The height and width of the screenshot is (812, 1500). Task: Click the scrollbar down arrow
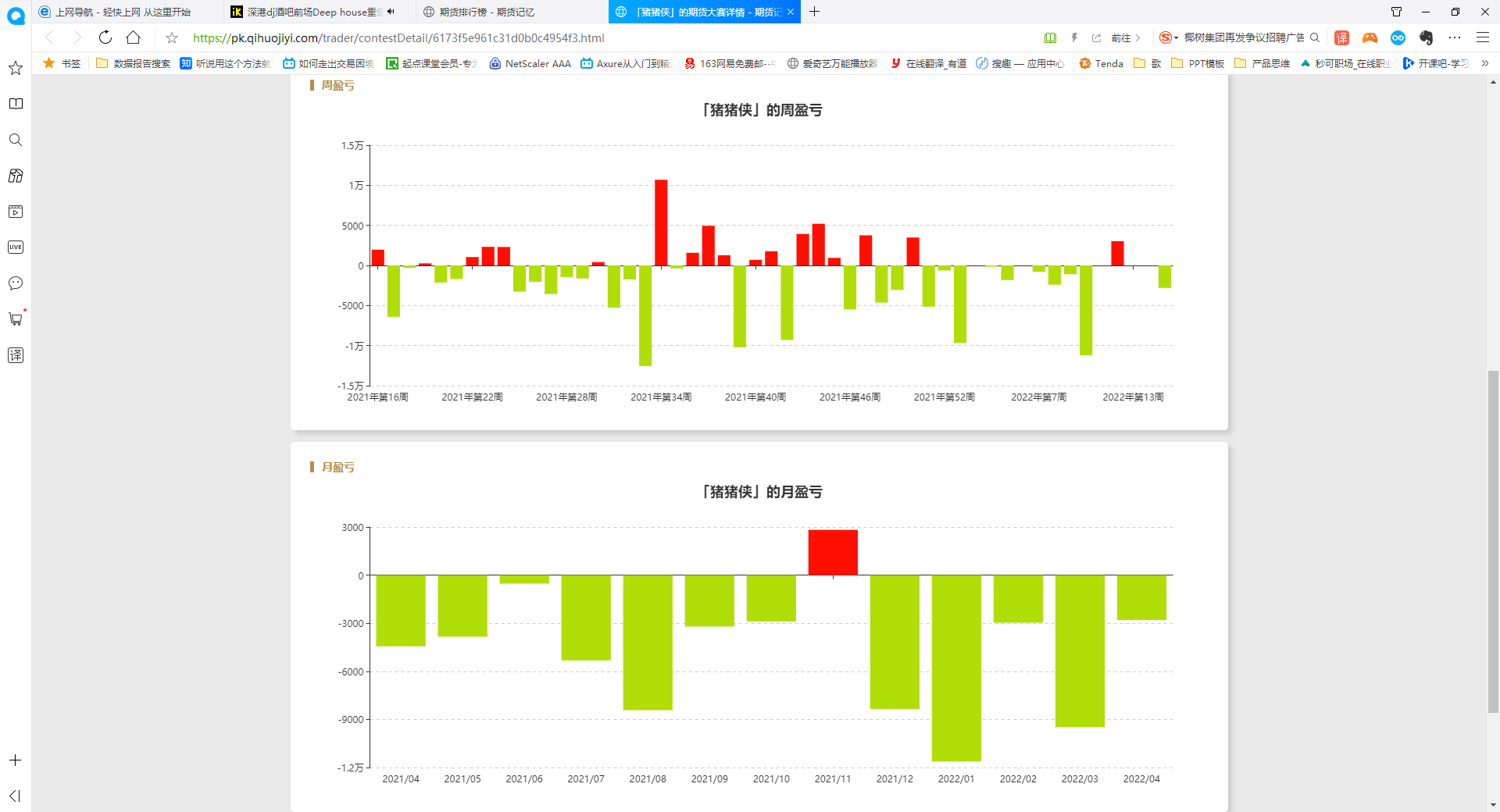coord(1493,804)
